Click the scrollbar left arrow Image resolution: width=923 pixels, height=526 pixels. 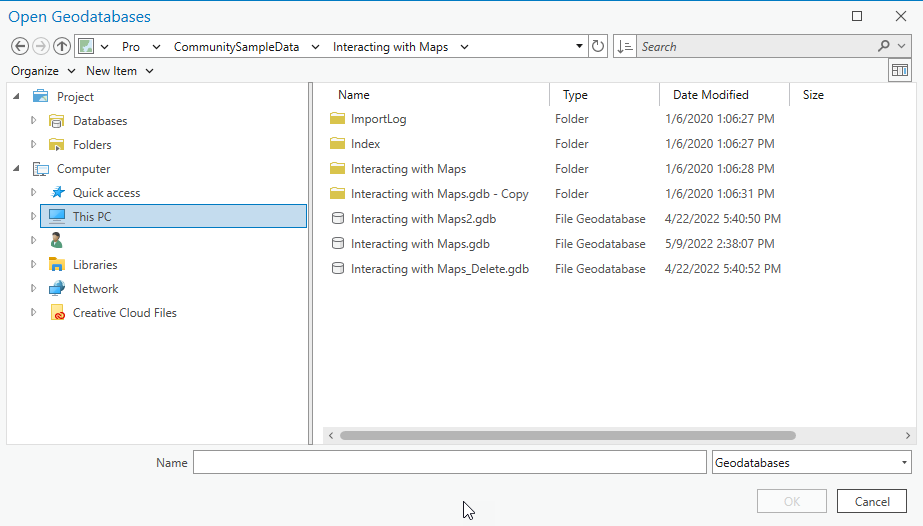pyautogui.click(x=331, y=435)
